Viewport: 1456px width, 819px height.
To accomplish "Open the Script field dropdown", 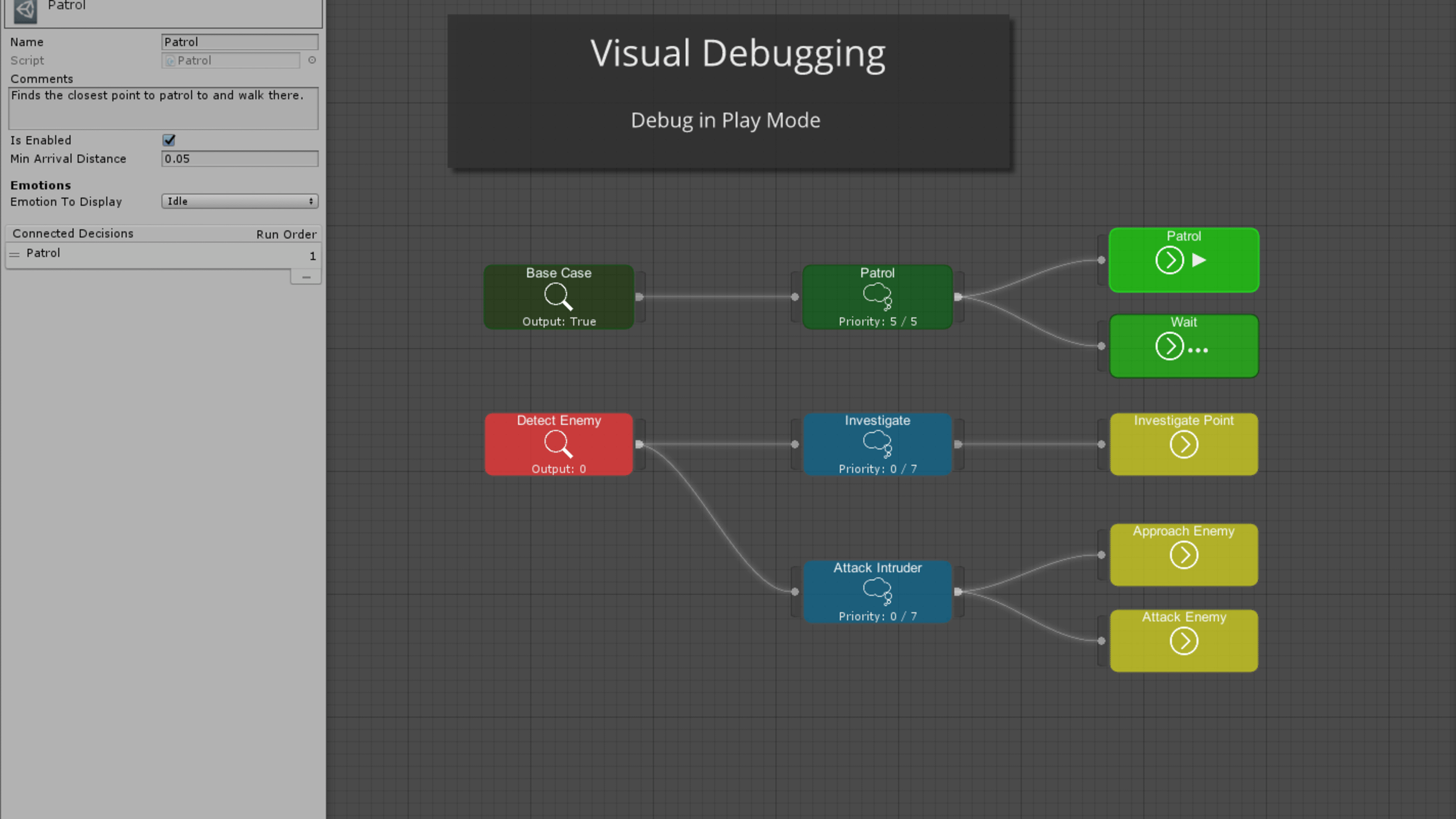I will 313,60.
